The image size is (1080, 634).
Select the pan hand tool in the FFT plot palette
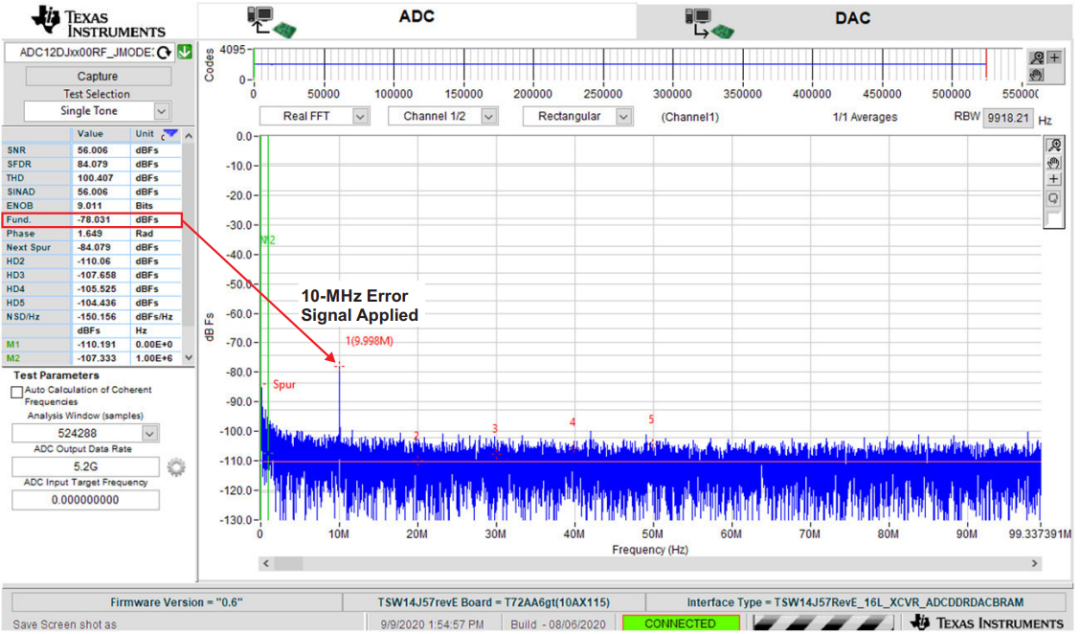pos(1054,163)
